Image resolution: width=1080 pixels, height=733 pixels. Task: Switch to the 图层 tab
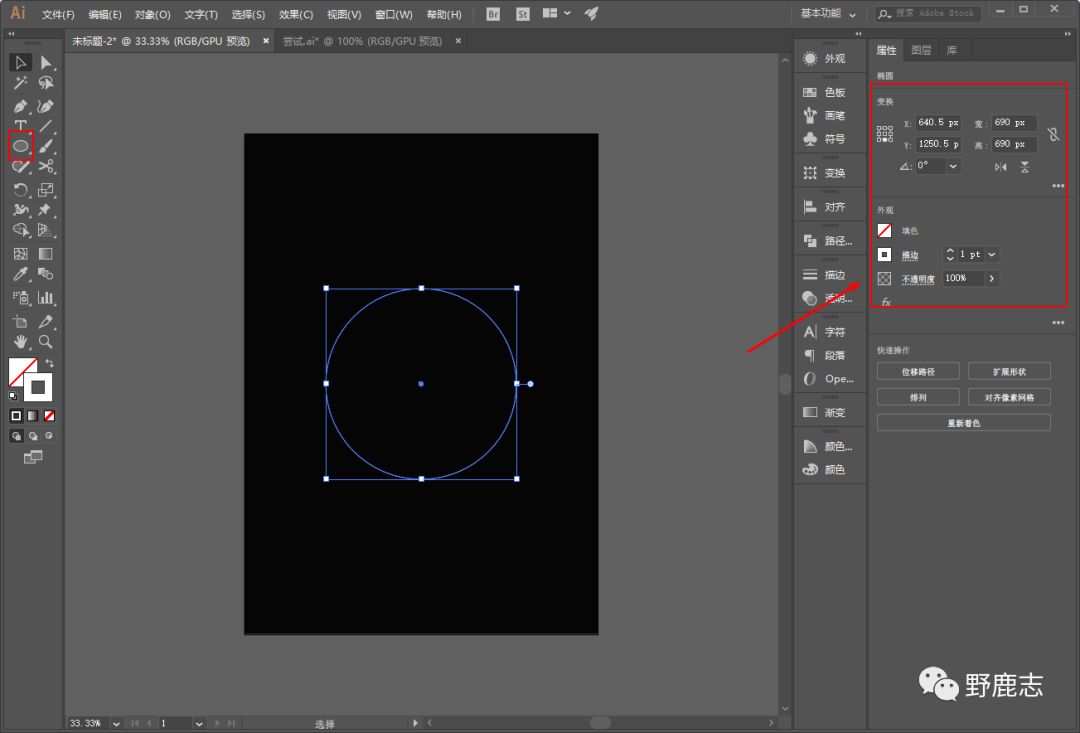pos(921,50)
